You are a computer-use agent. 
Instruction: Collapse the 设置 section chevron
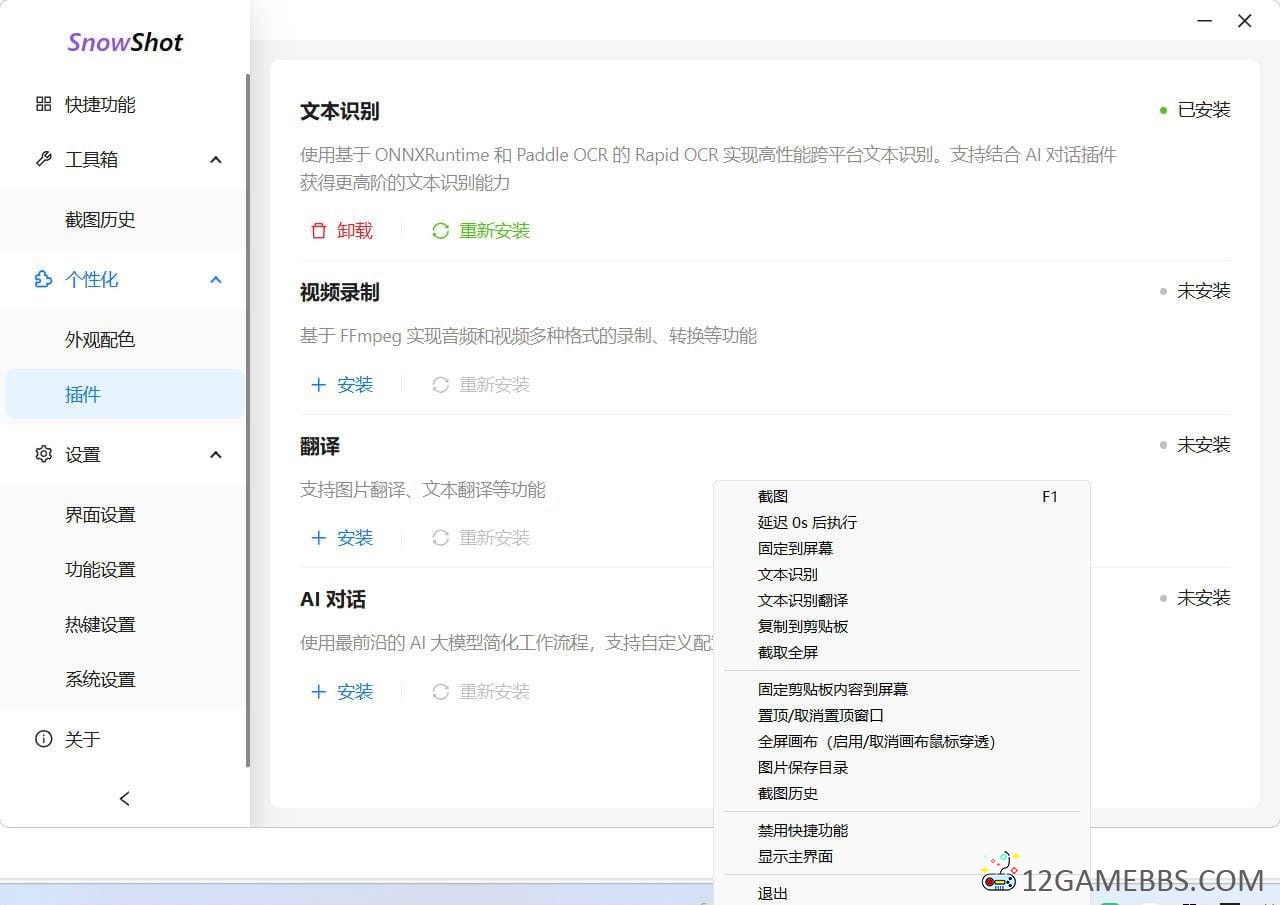click(216, 455)
